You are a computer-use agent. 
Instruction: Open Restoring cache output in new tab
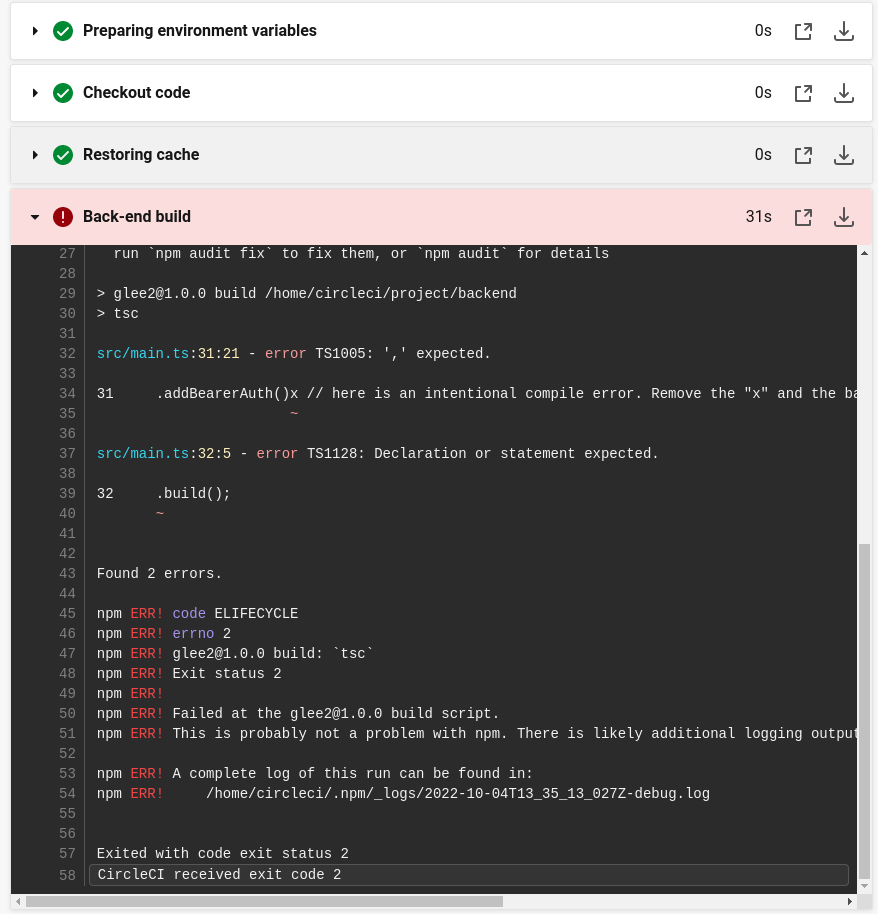tap(803, 155)
